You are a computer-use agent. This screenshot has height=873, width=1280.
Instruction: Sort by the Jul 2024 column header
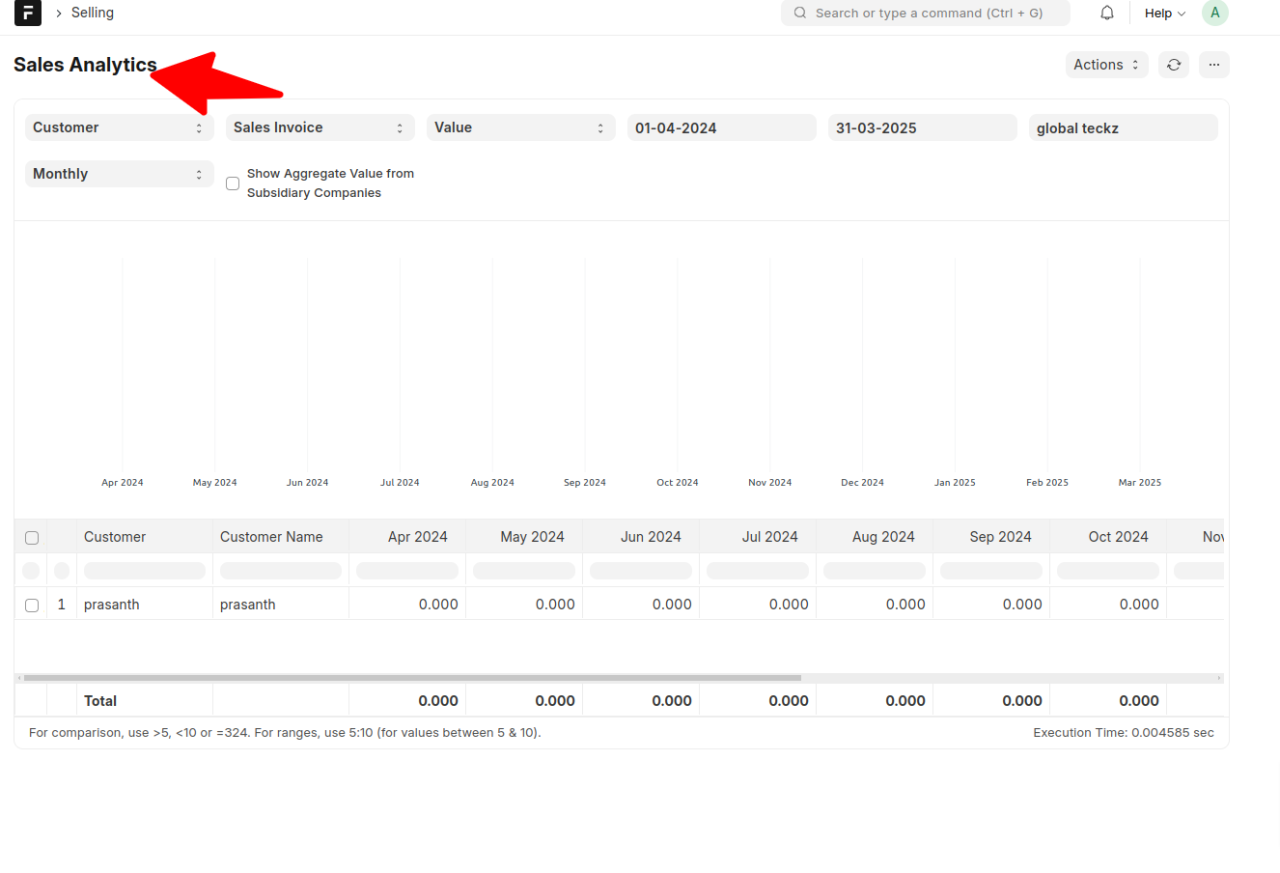click(758, 537)
